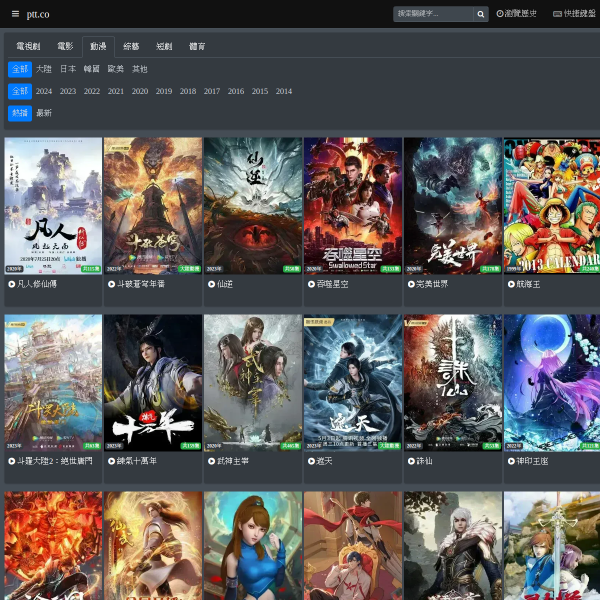Open the 吞噬星空 poster
The image size is (600, 600).
click(x=353, y=205)
